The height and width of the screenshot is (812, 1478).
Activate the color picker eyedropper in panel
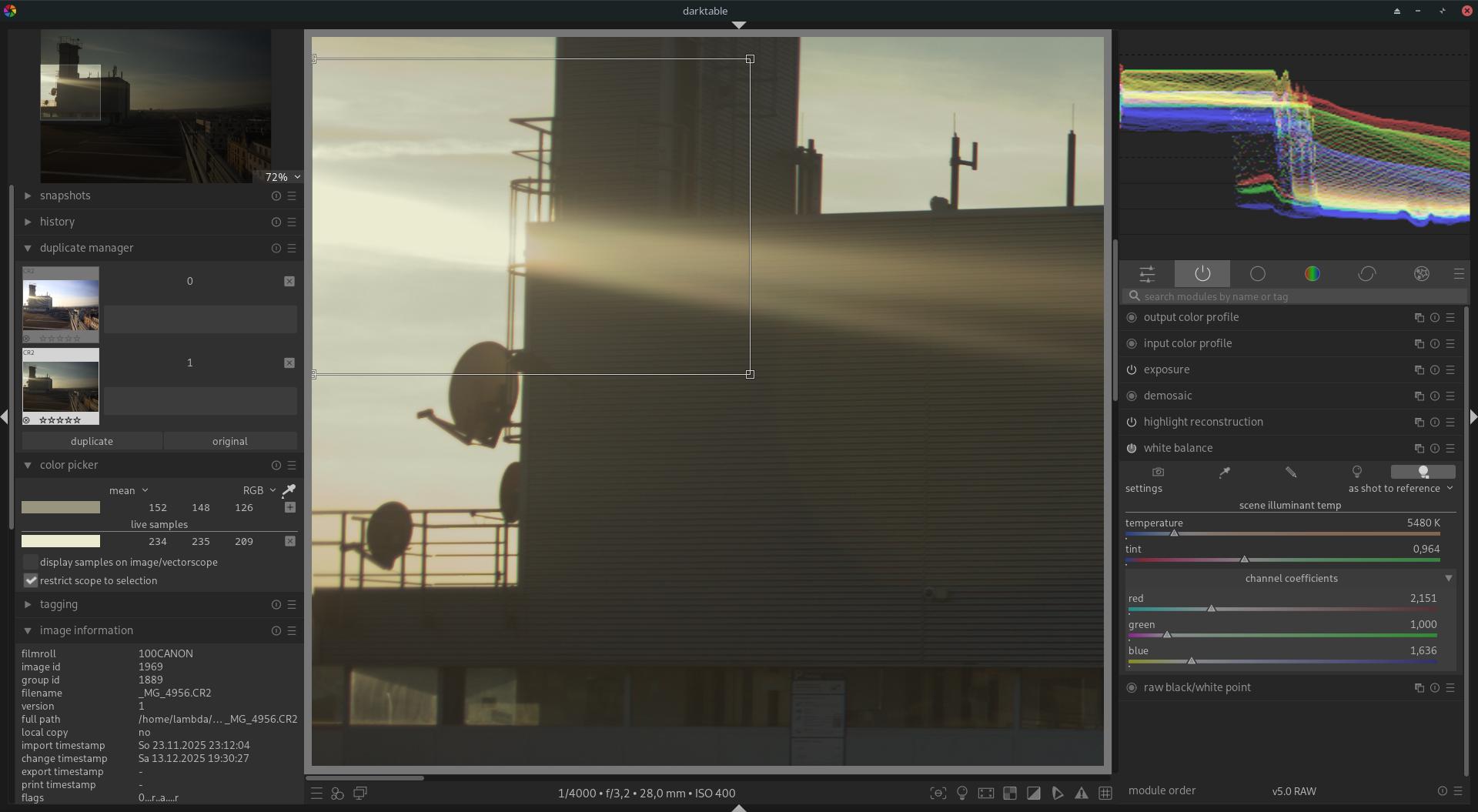(289, 490)
